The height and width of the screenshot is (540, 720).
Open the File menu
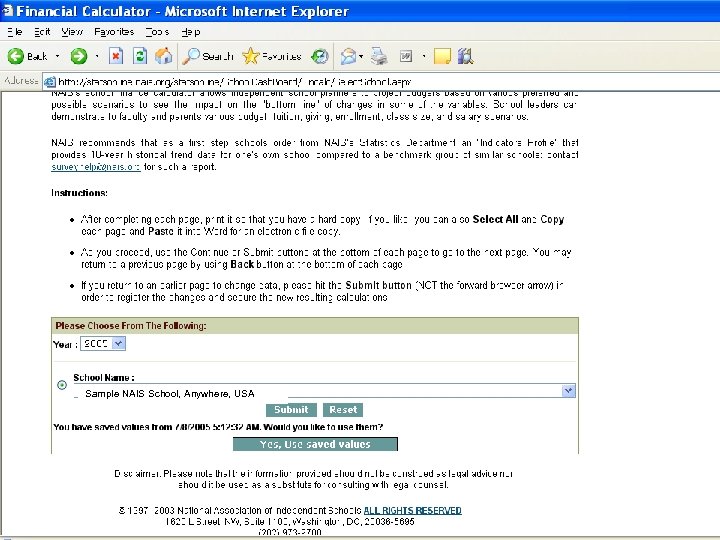click(15, 32)
